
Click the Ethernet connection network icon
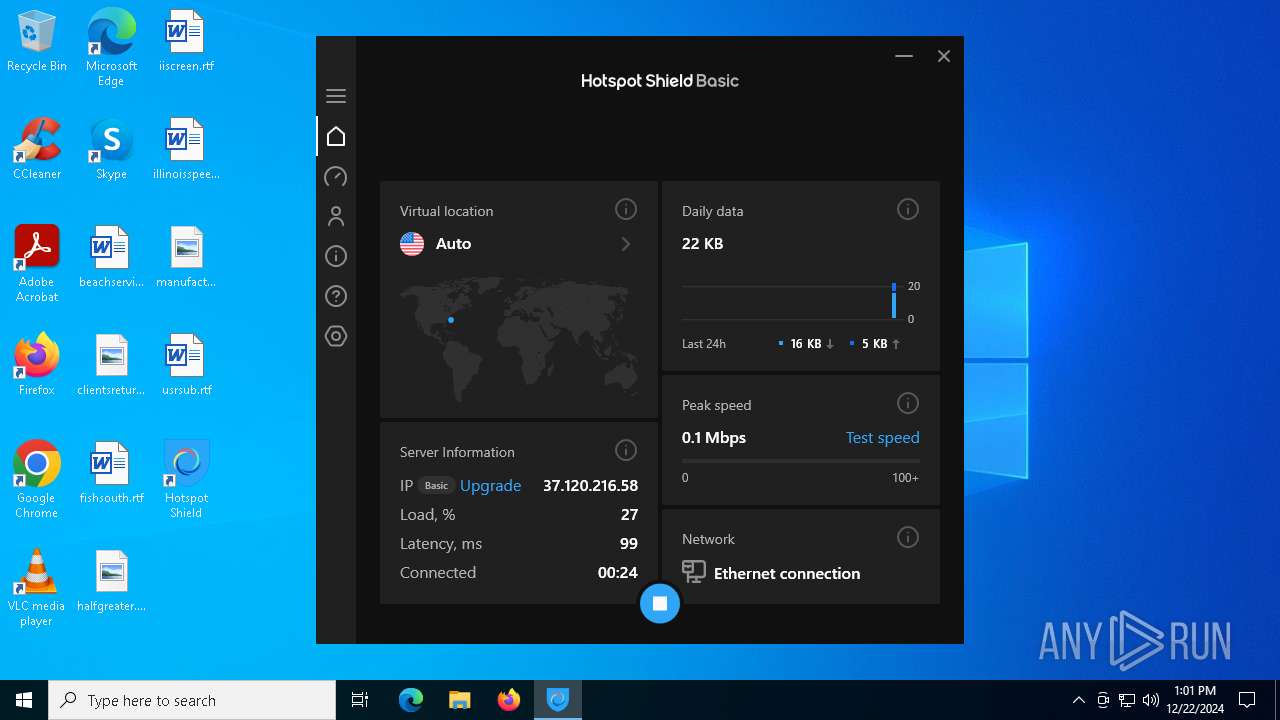694,572
